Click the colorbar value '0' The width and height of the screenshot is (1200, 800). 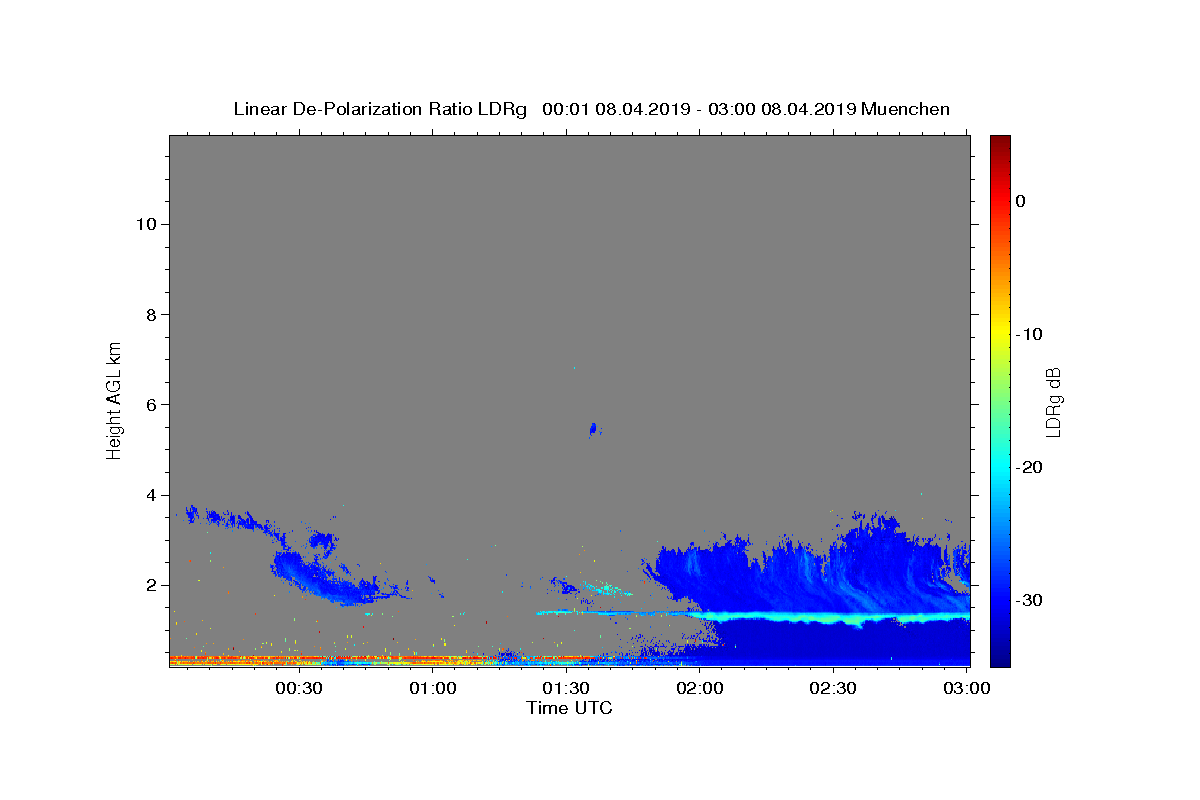pos(1020,201)
